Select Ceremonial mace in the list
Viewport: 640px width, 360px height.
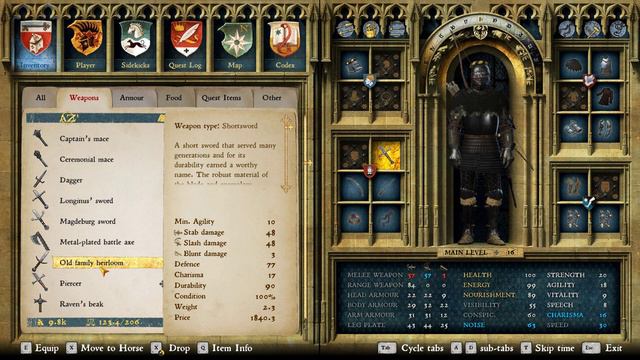click(87, 159)
